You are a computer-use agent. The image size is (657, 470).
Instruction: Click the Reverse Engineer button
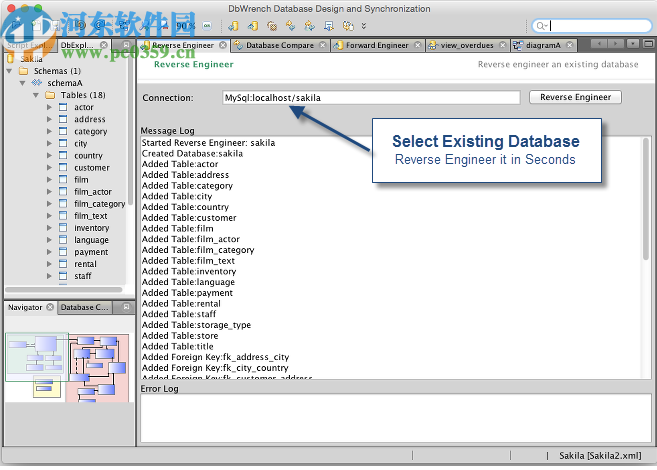(575, 97)
